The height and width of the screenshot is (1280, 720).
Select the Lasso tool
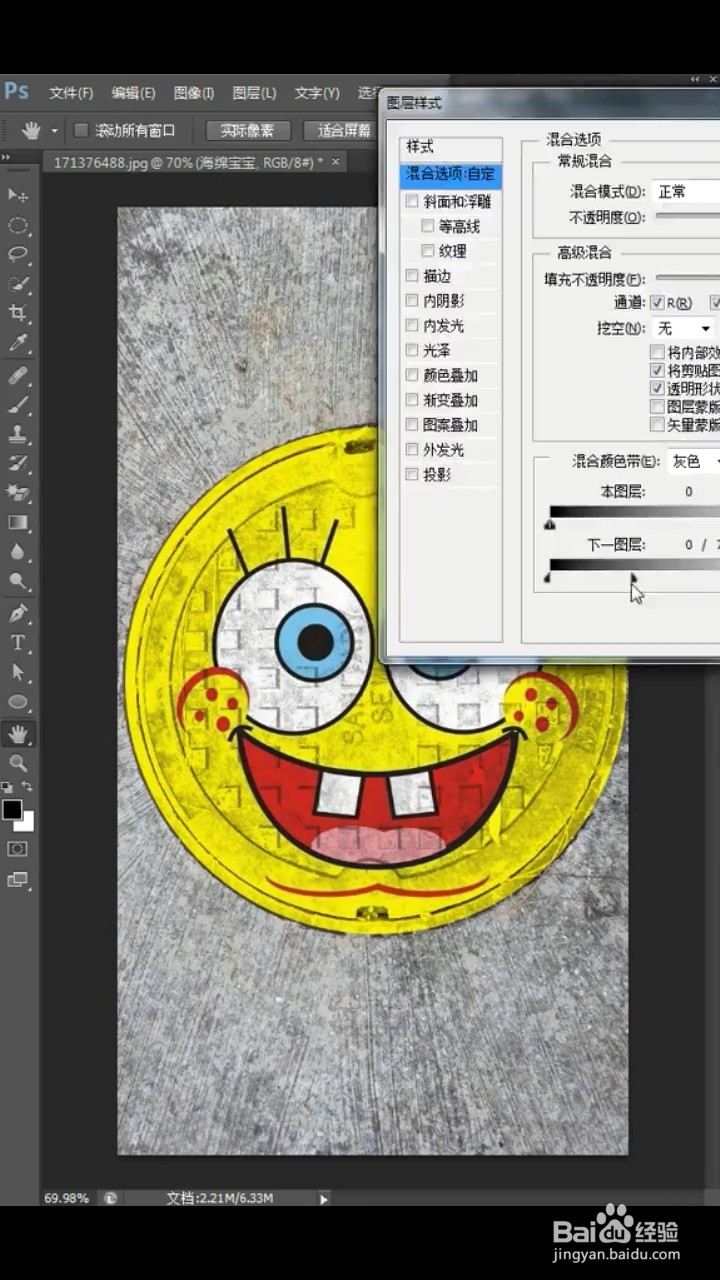(x=18, y=254)
